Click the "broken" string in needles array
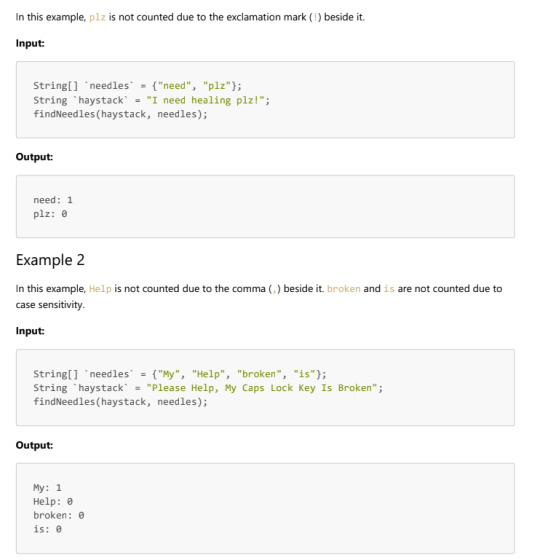Image resolution: width=540 pixels, height=560 pixels. 259,374
